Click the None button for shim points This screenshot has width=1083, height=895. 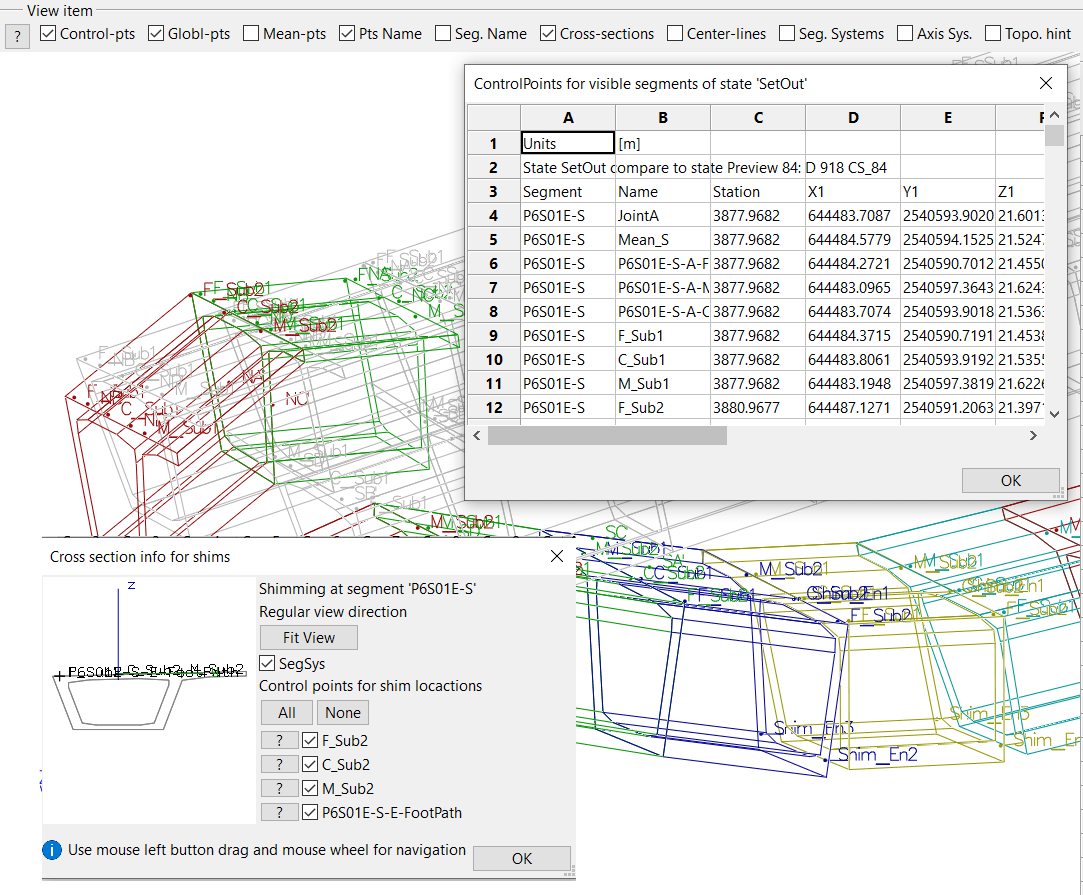click(x=343, y=713)
